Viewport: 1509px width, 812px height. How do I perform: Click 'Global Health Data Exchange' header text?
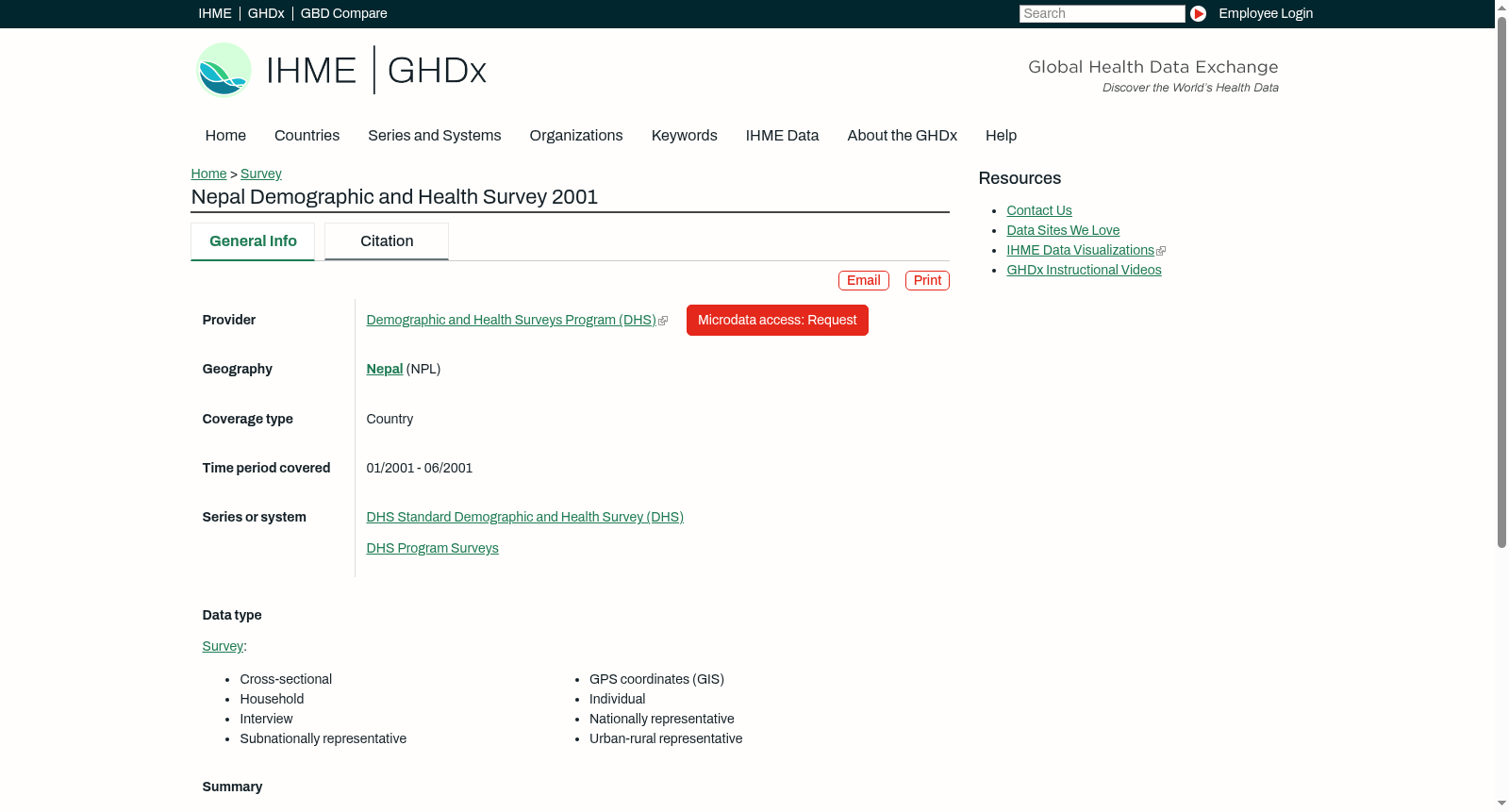coord(1152,67)
